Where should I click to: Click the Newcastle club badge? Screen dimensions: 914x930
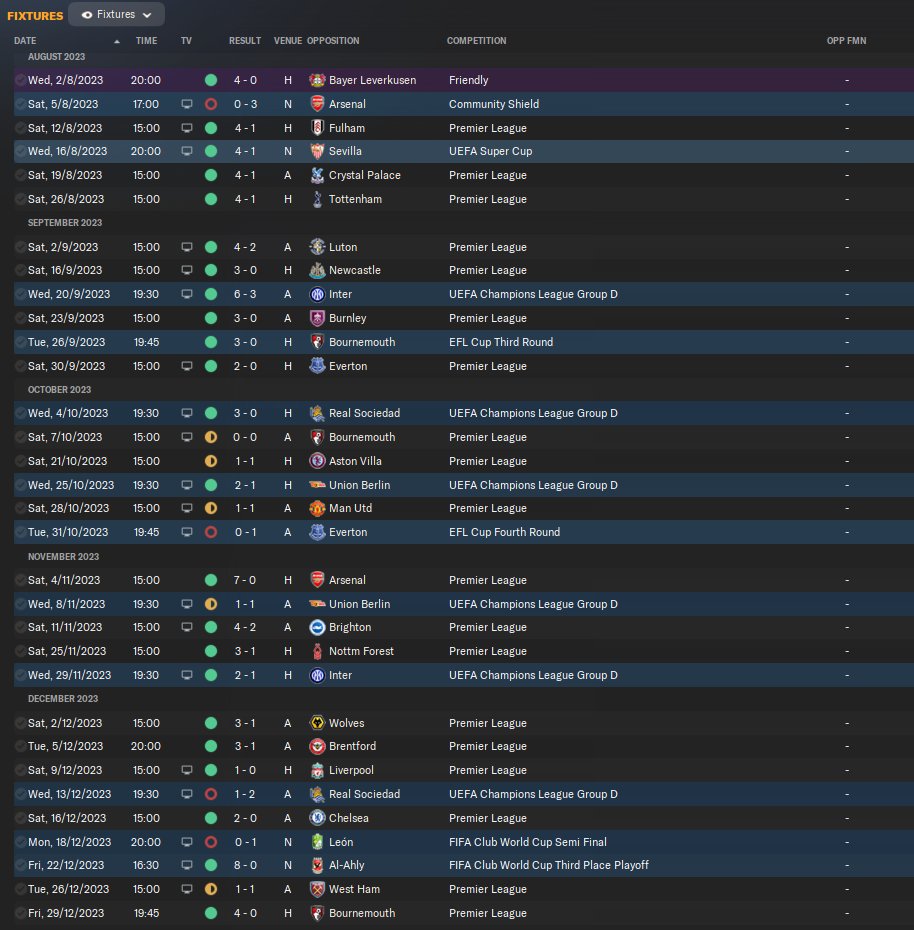[317, 270]
